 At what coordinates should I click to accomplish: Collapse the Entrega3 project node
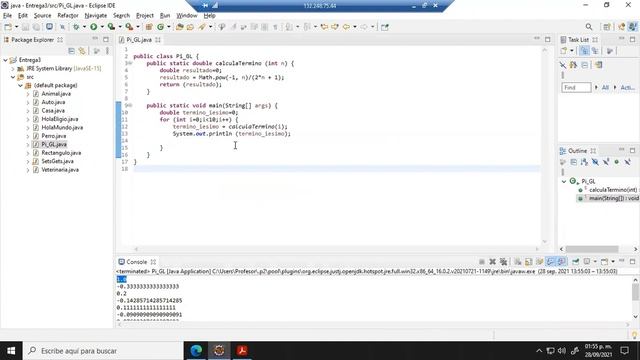point(6,60)
